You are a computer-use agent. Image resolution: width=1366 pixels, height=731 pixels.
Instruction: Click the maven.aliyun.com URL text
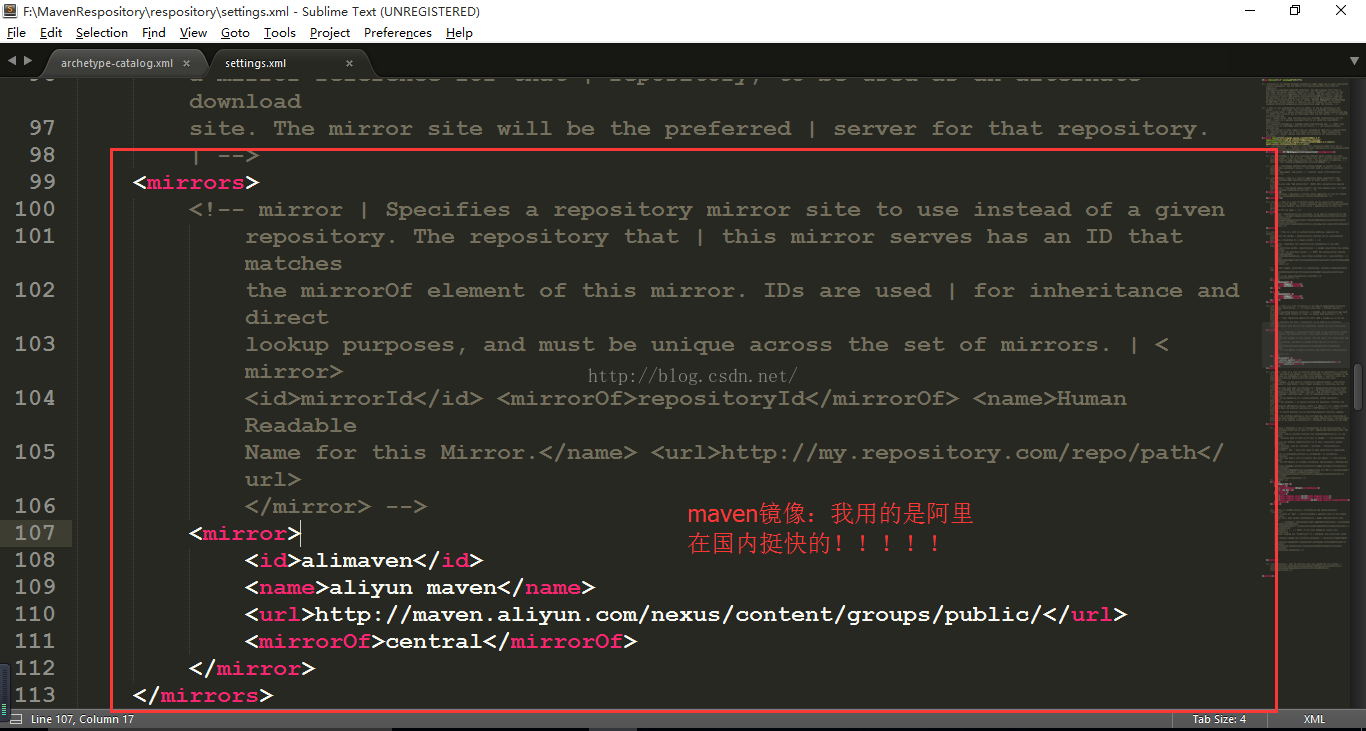(x=679, y=614)
